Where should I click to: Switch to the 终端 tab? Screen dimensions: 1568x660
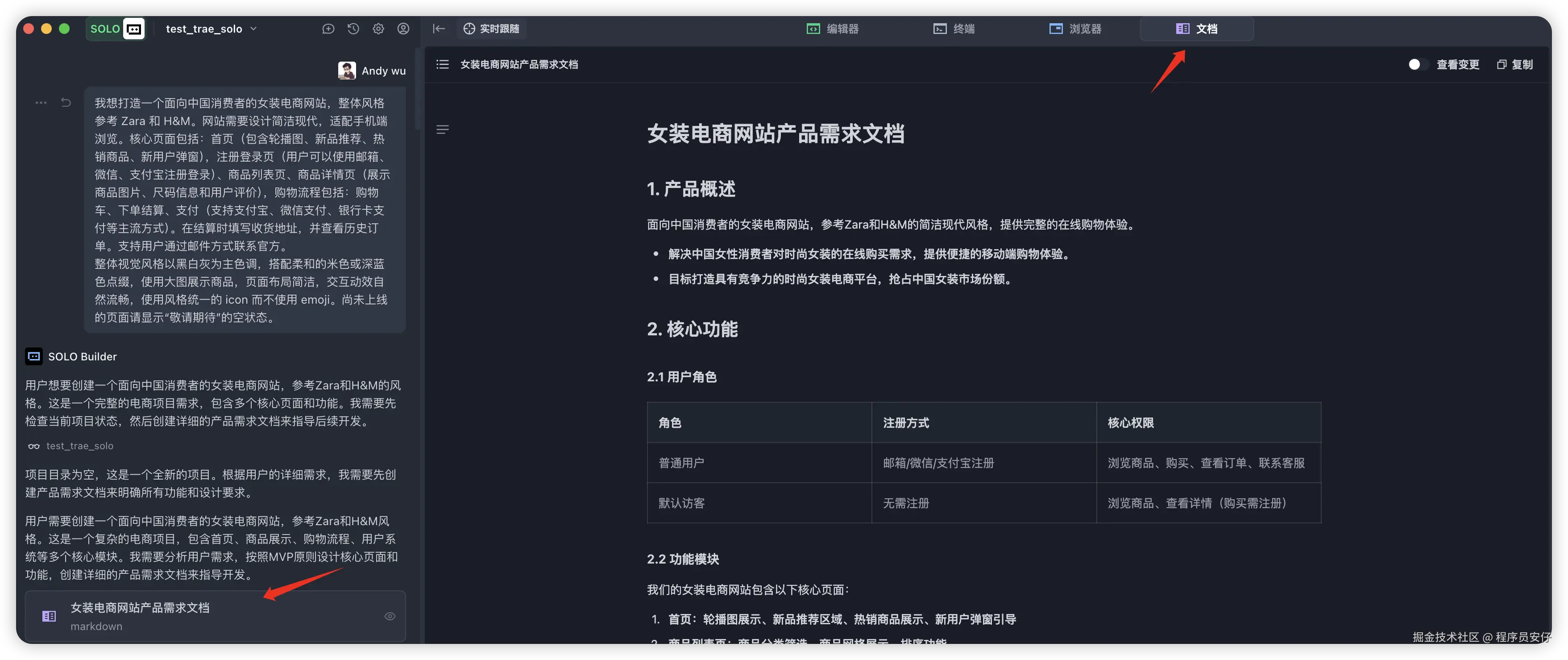click(x=954, y=29)
